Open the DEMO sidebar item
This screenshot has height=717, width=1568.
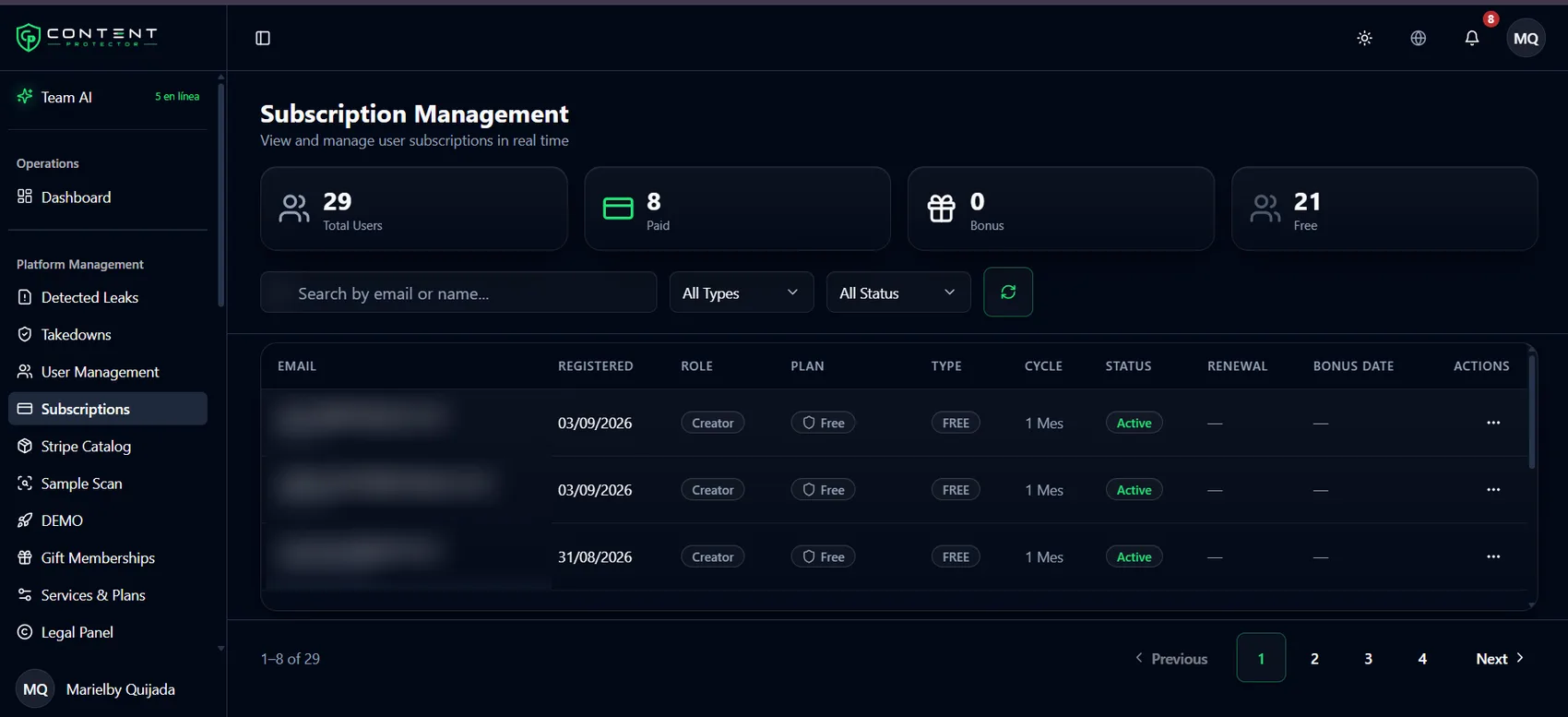(x=108, y=520)
